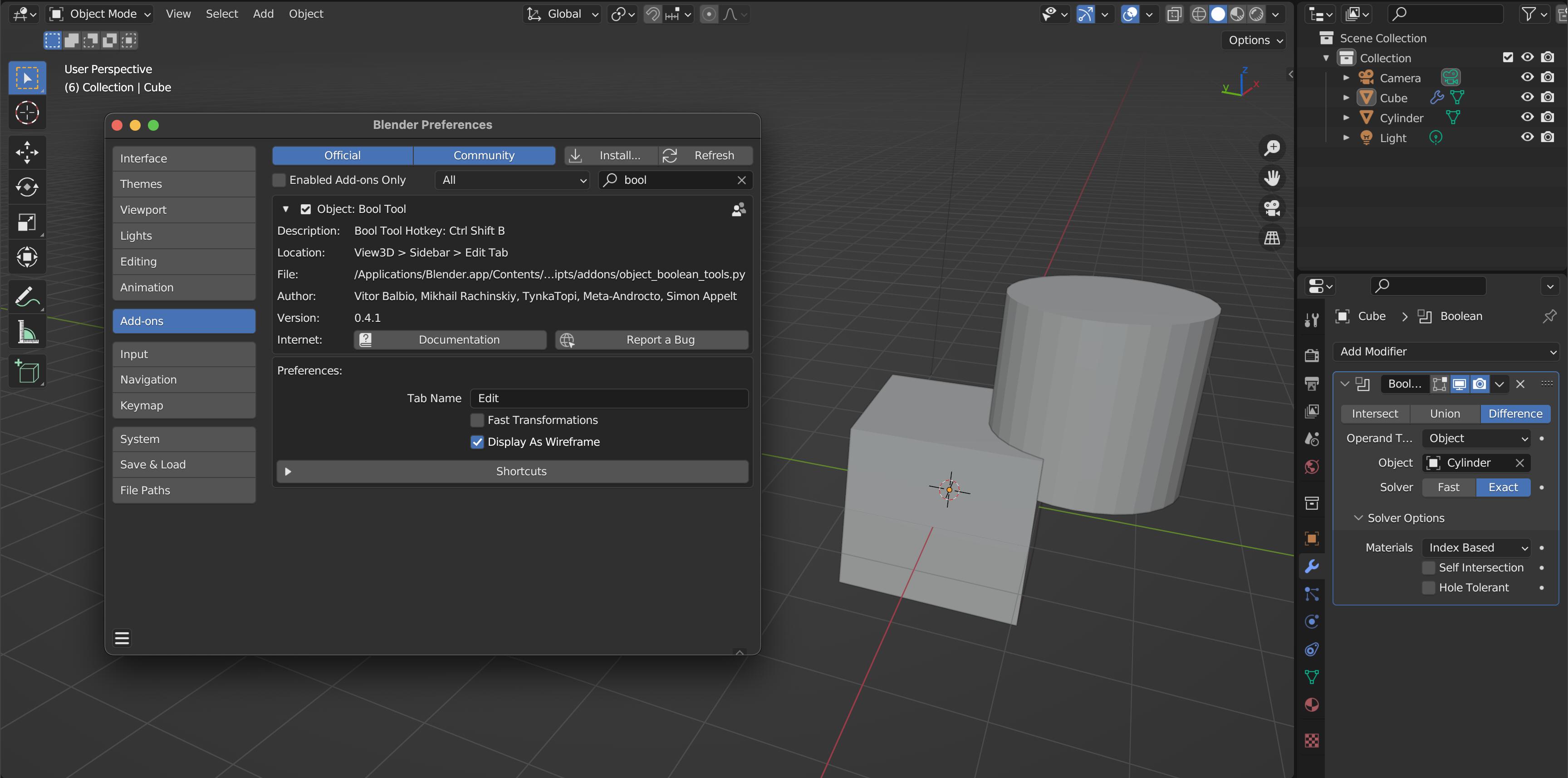Open the Object Mode dropdown
The image size is (1568, 778).
100,14
